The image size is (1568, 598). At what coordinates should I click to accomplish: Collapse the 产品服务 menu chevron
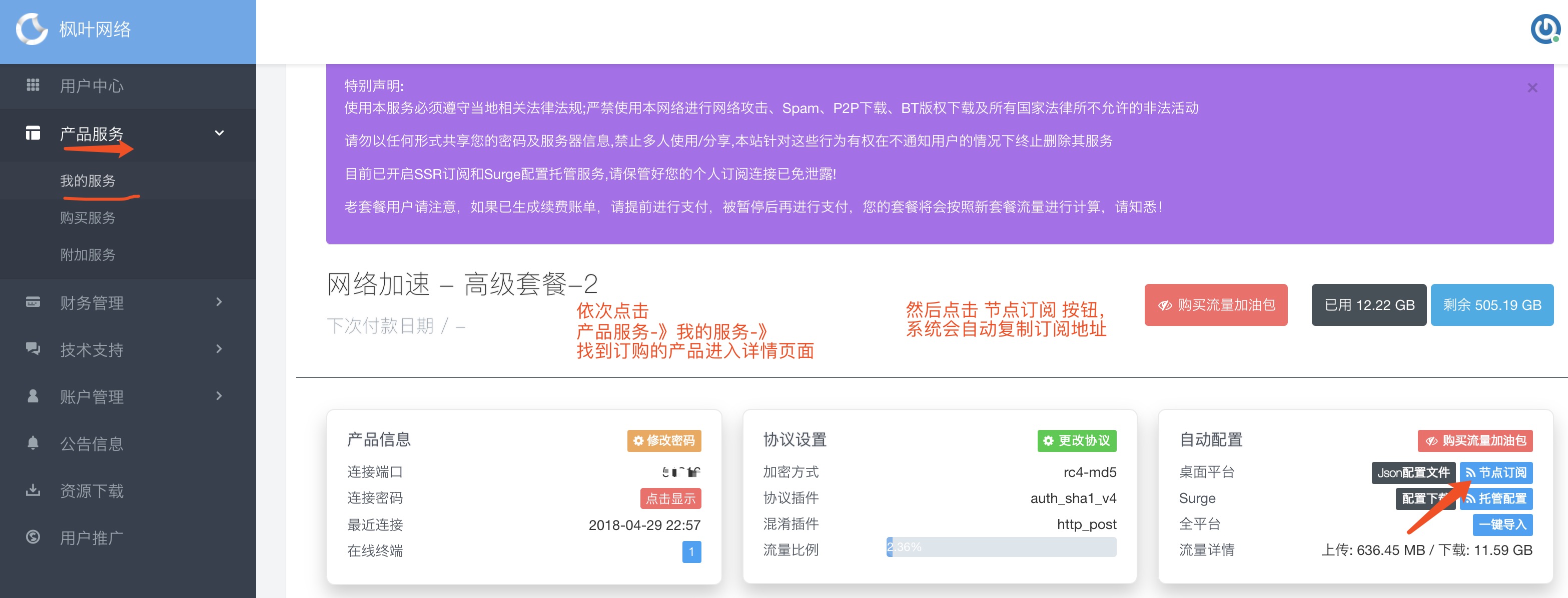[x=219, y=133]
